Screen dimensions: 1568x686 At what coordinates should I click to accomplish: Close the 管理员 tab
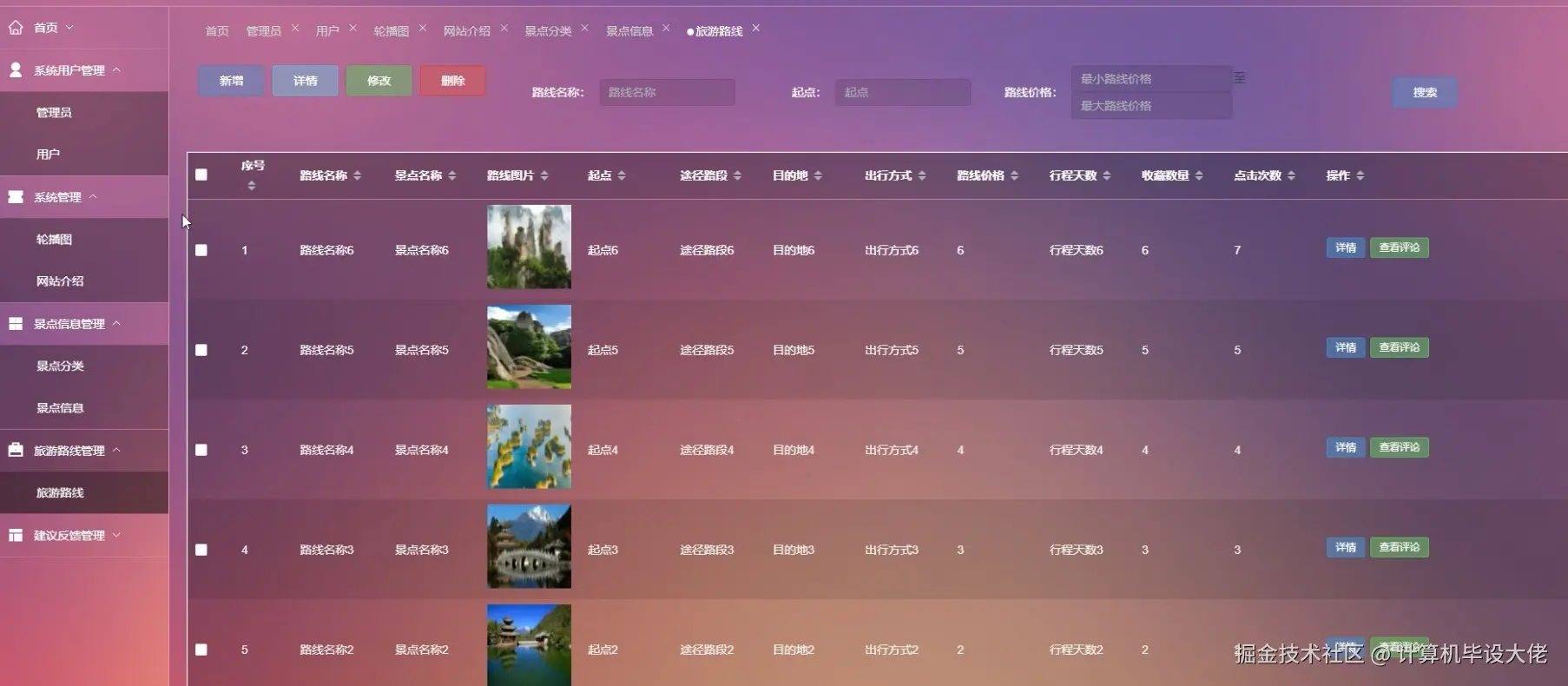tap(295, 28)
